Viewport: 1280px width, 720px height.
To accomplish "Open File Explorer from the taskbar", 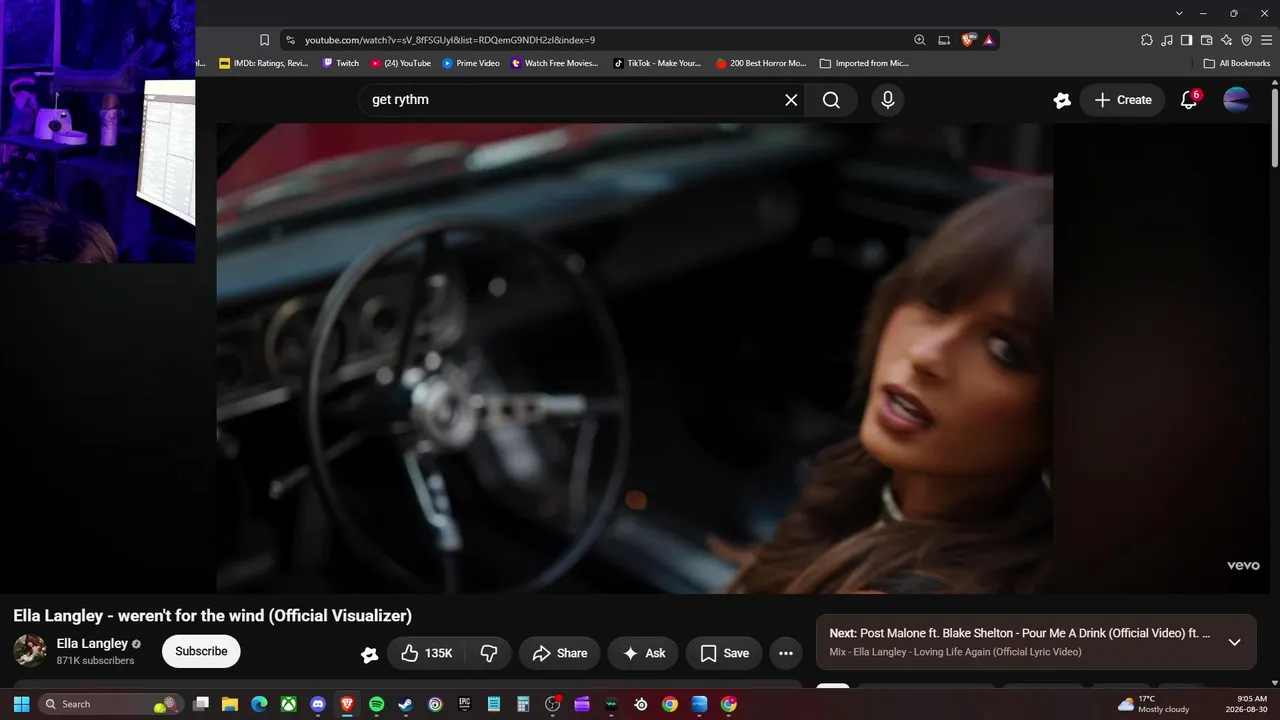I will point(229,704).
